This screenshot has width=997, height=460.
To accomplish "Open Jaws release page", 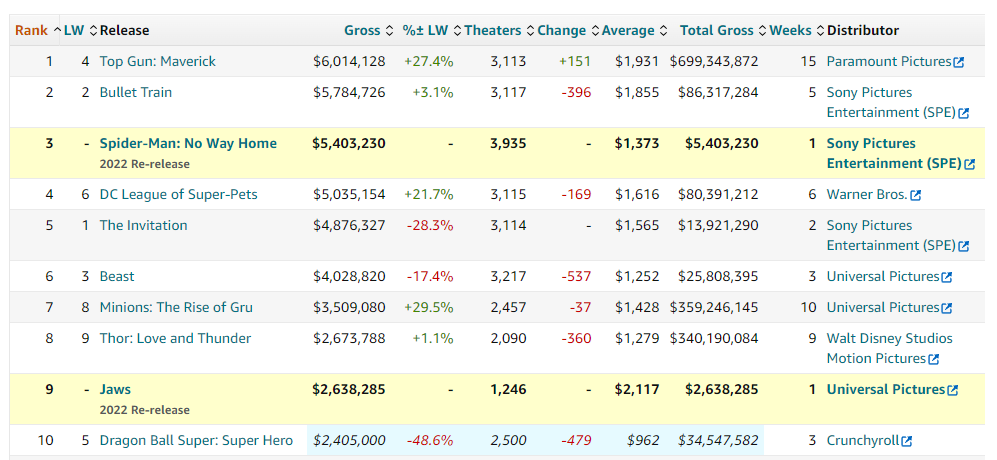I will click(115, 389).
